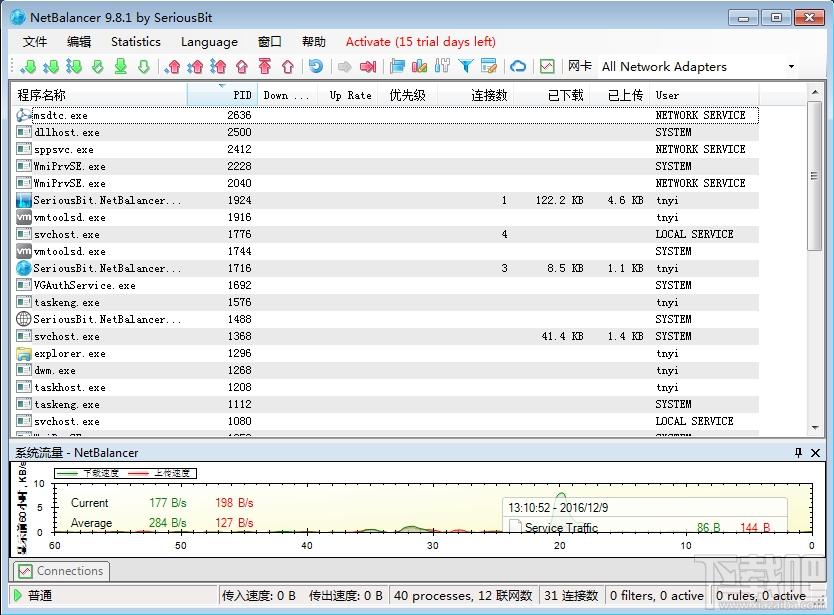Screen dimensions: 834x615
Task: Click the blue cloud sync icon
Action: coord(518,67)
